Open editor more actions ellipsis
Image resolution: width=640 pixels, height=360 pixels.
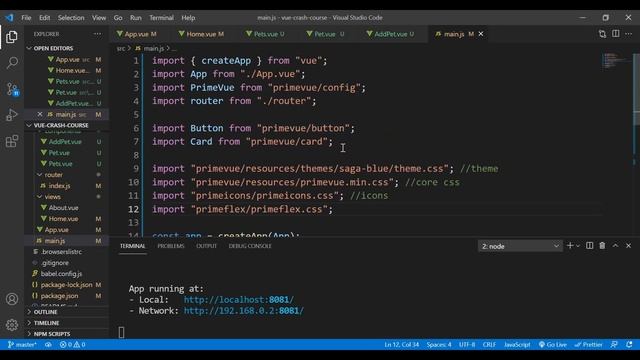click(629, 34)
